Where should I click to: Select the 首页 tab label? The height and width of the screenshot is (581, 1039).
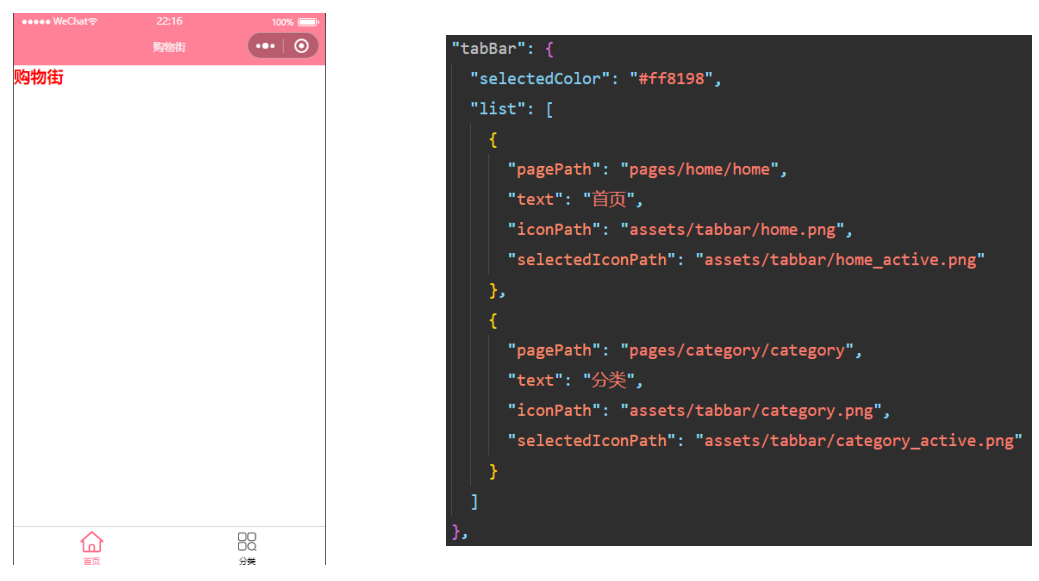coord(91,561)
